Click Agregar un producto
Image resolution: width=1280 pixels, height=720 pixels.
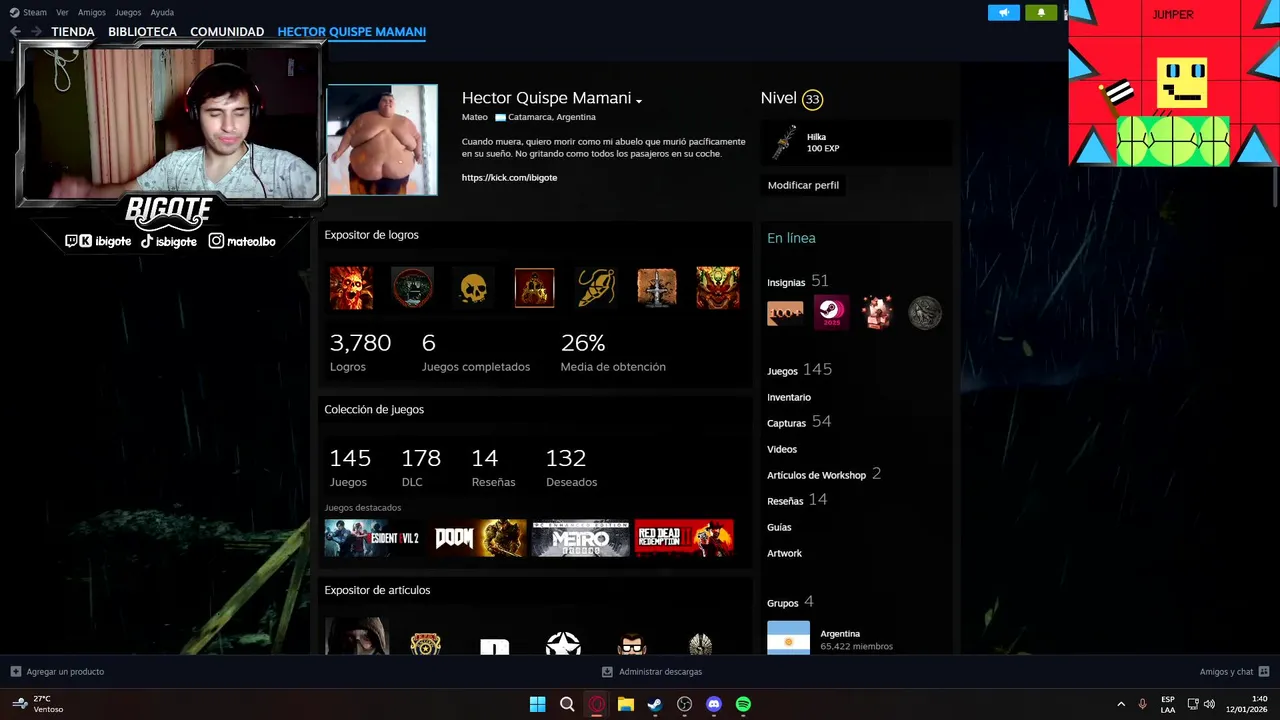point(57,672)
